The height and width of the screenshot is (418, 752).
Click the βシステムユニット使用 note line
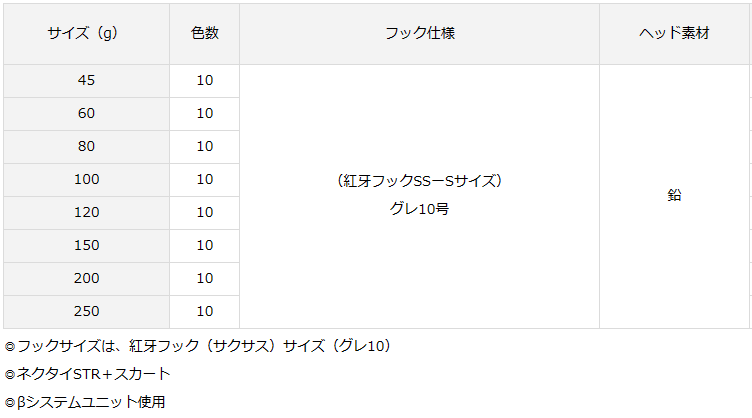coord(85,402)
